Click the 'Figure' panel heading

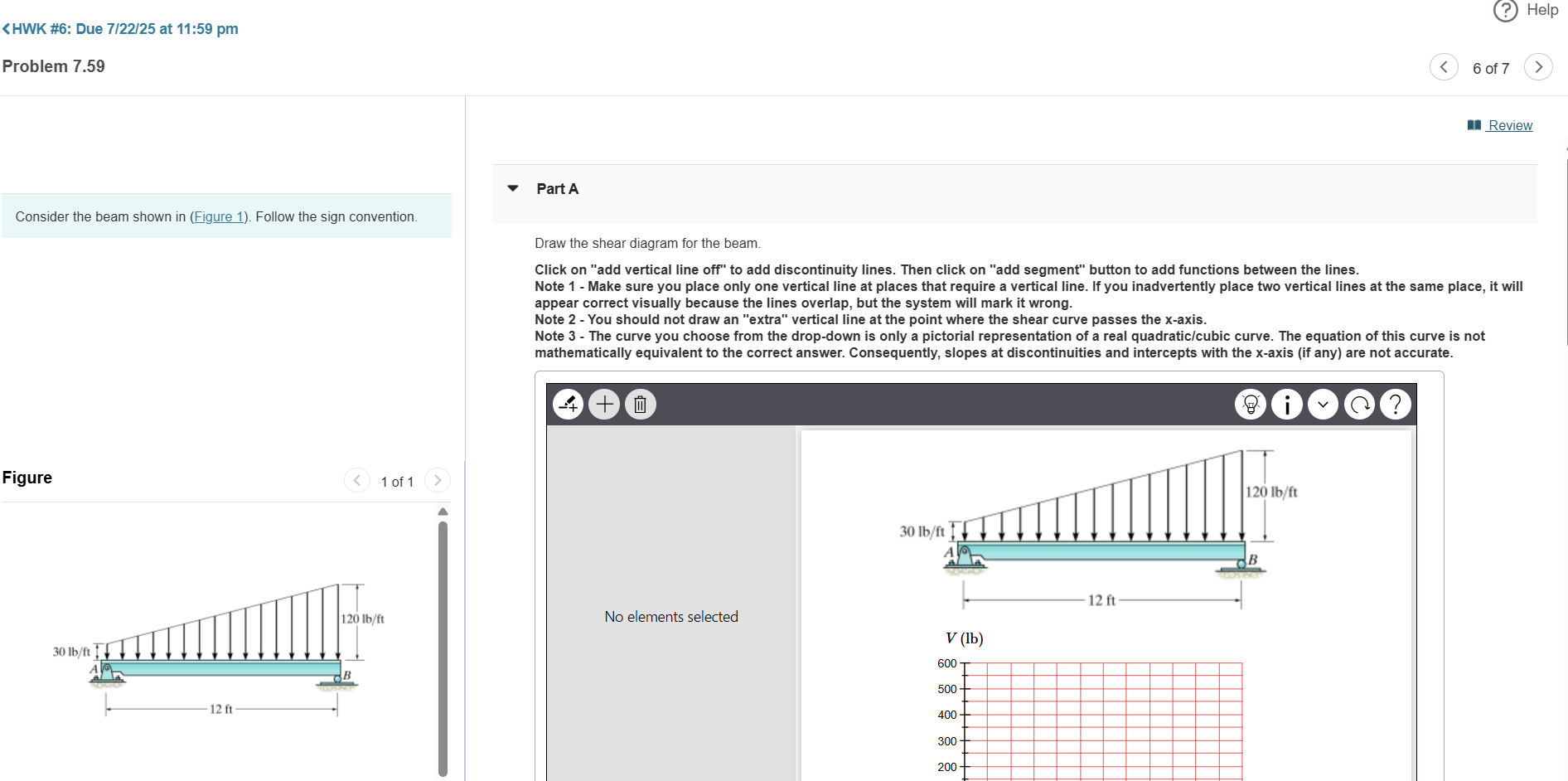[27, 478]
